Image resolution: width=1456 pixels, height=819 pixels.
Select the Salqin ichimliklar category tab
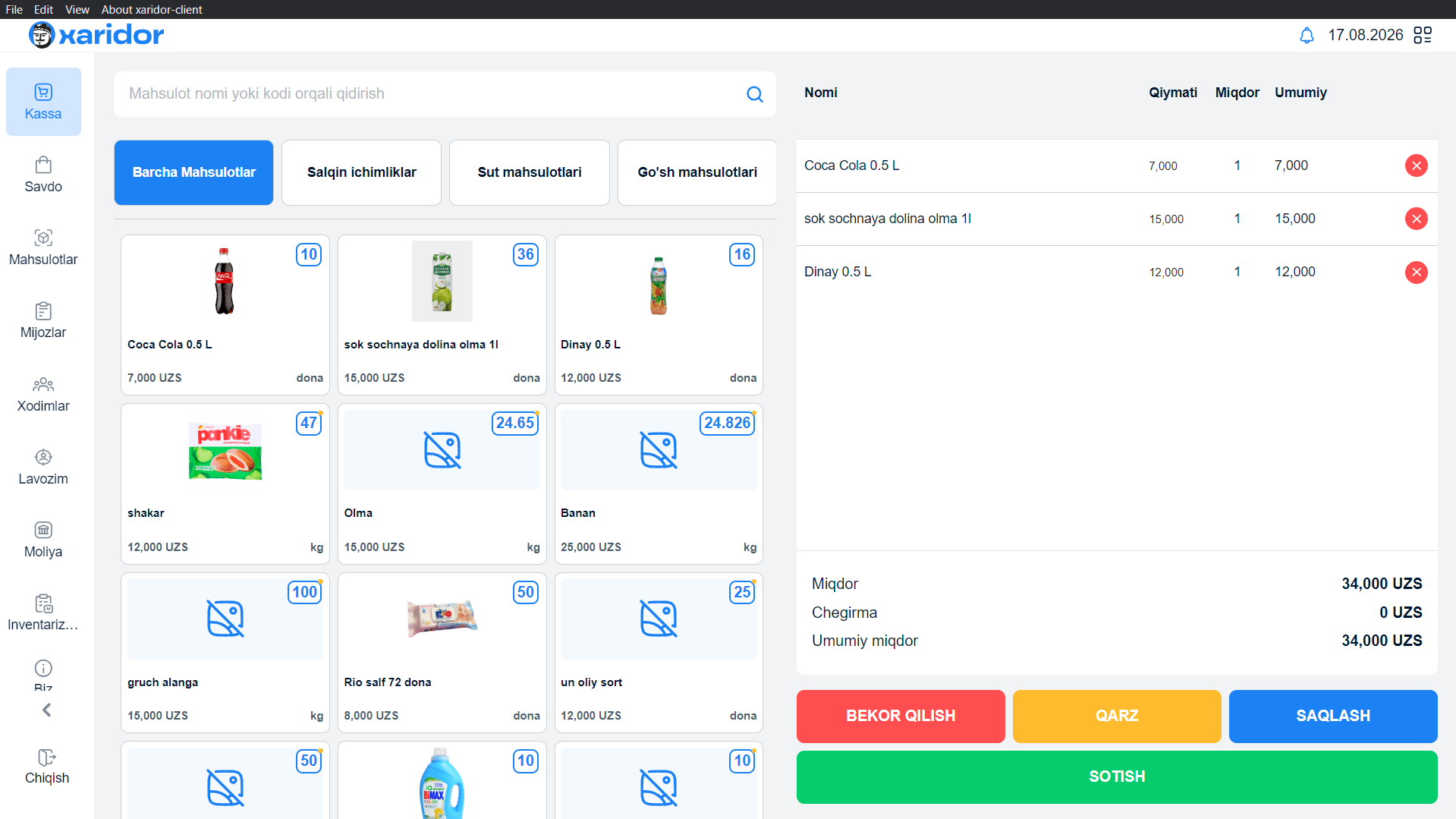(361, 172)
